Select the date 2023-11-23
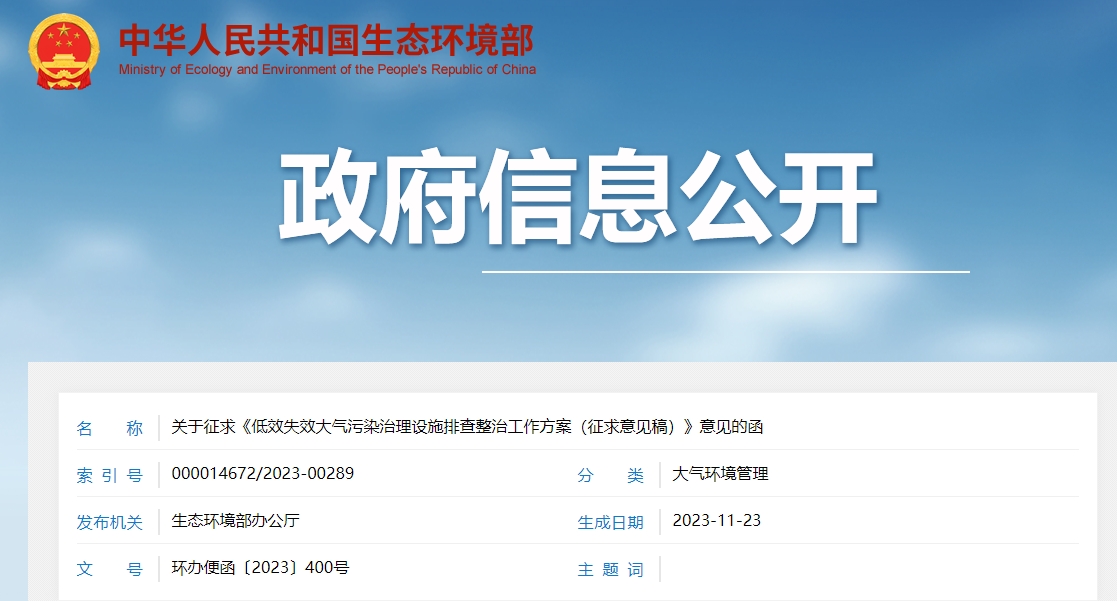 [717, 521]
